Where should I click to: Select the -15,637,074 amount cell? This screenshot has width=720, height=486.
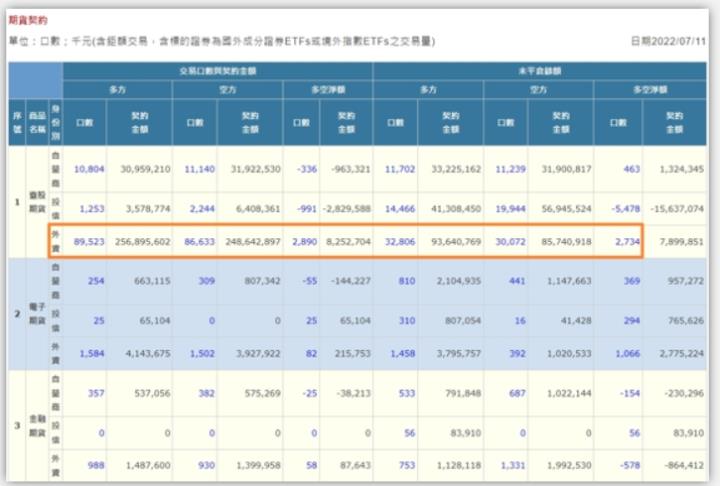click(x=677, y=209)
